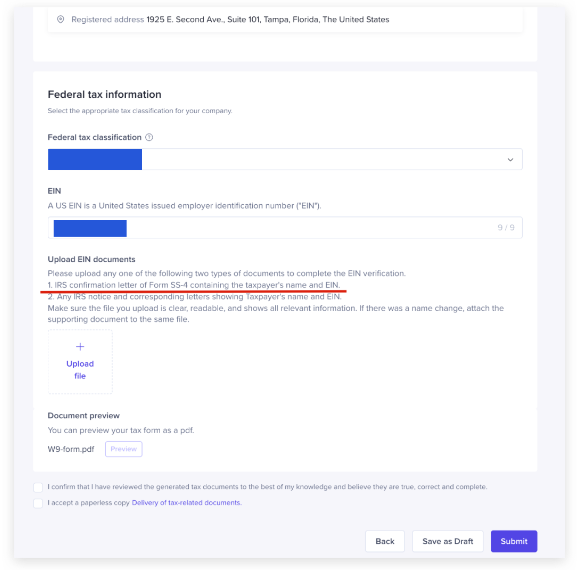Select the highlighted tax classification value

[x=95, y=159]
